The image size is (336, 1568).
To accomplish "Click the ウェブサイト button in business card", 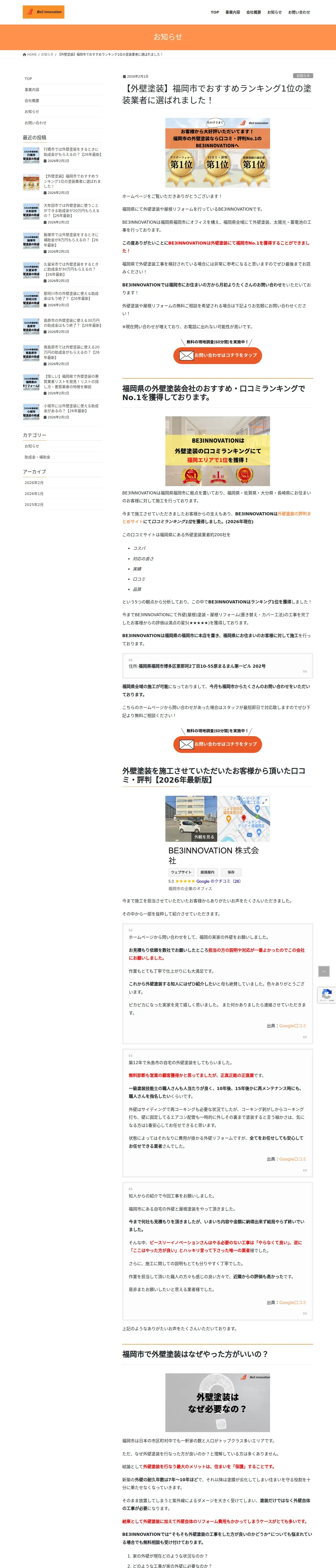I will tap(181, 872).
